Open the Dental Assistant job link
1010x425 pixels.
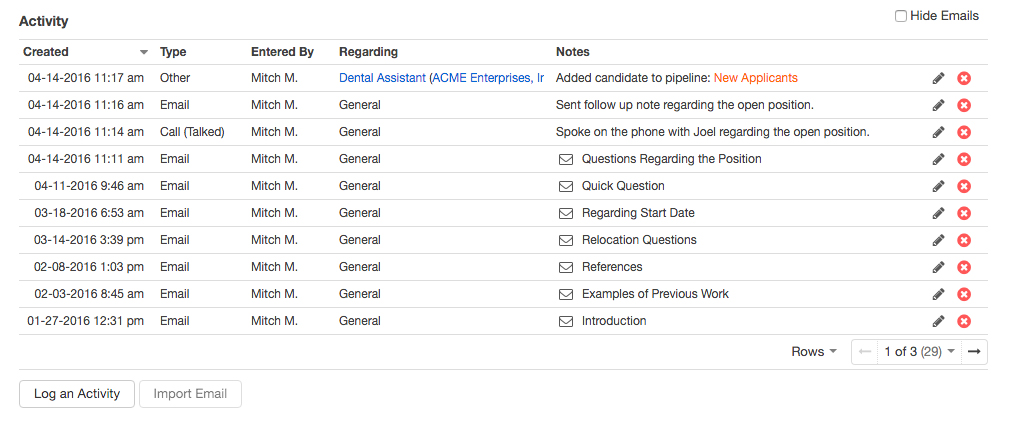(383, 78)
